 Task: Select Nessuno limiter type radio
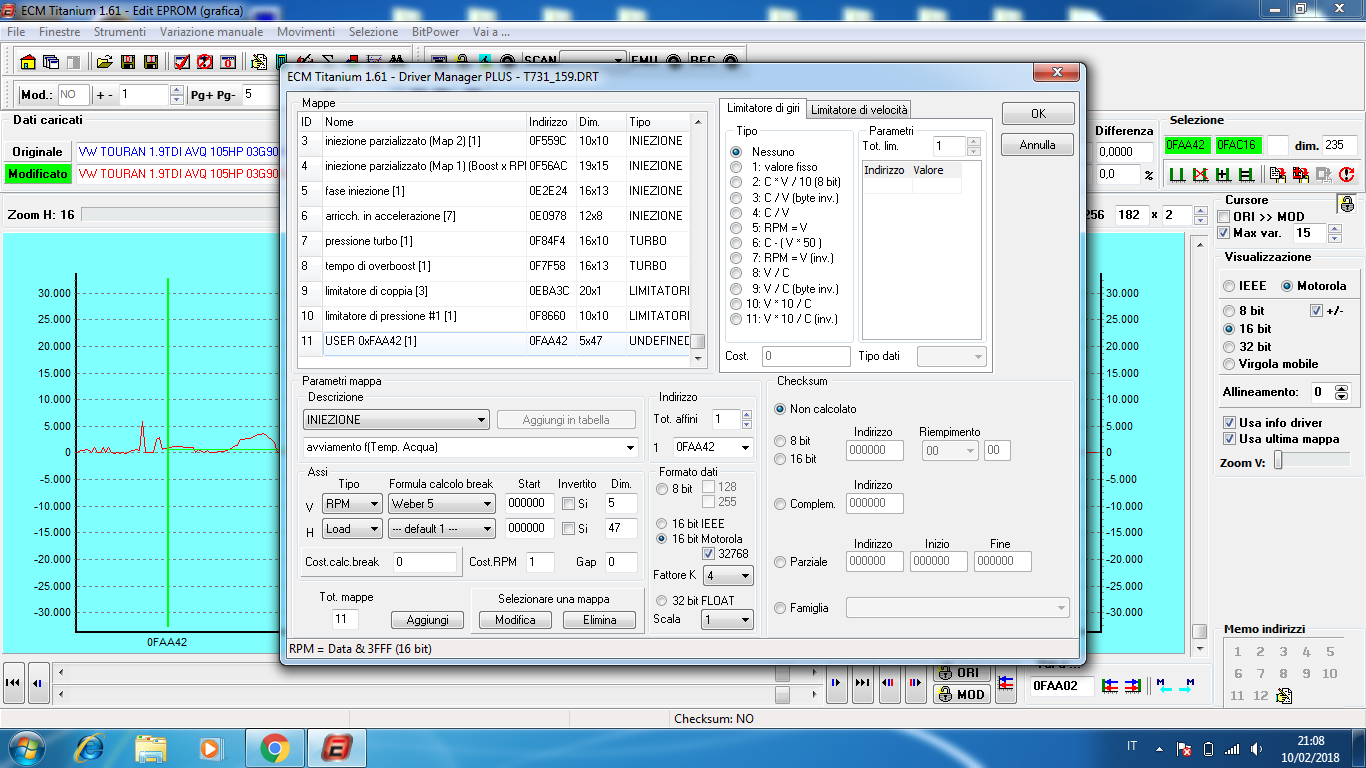pyautogui.click(x=737, y=152)
